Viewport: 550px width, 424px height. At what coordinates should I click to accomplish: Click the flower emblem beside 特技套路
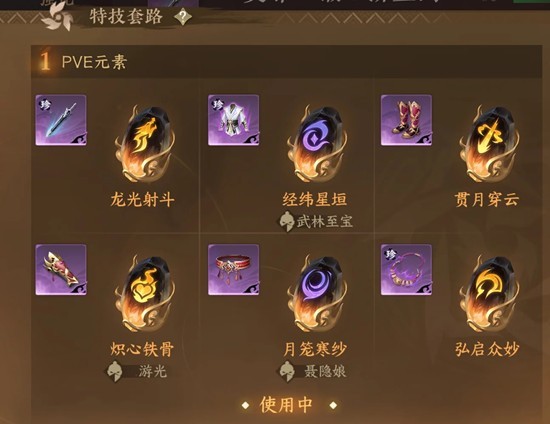point(57,18)
